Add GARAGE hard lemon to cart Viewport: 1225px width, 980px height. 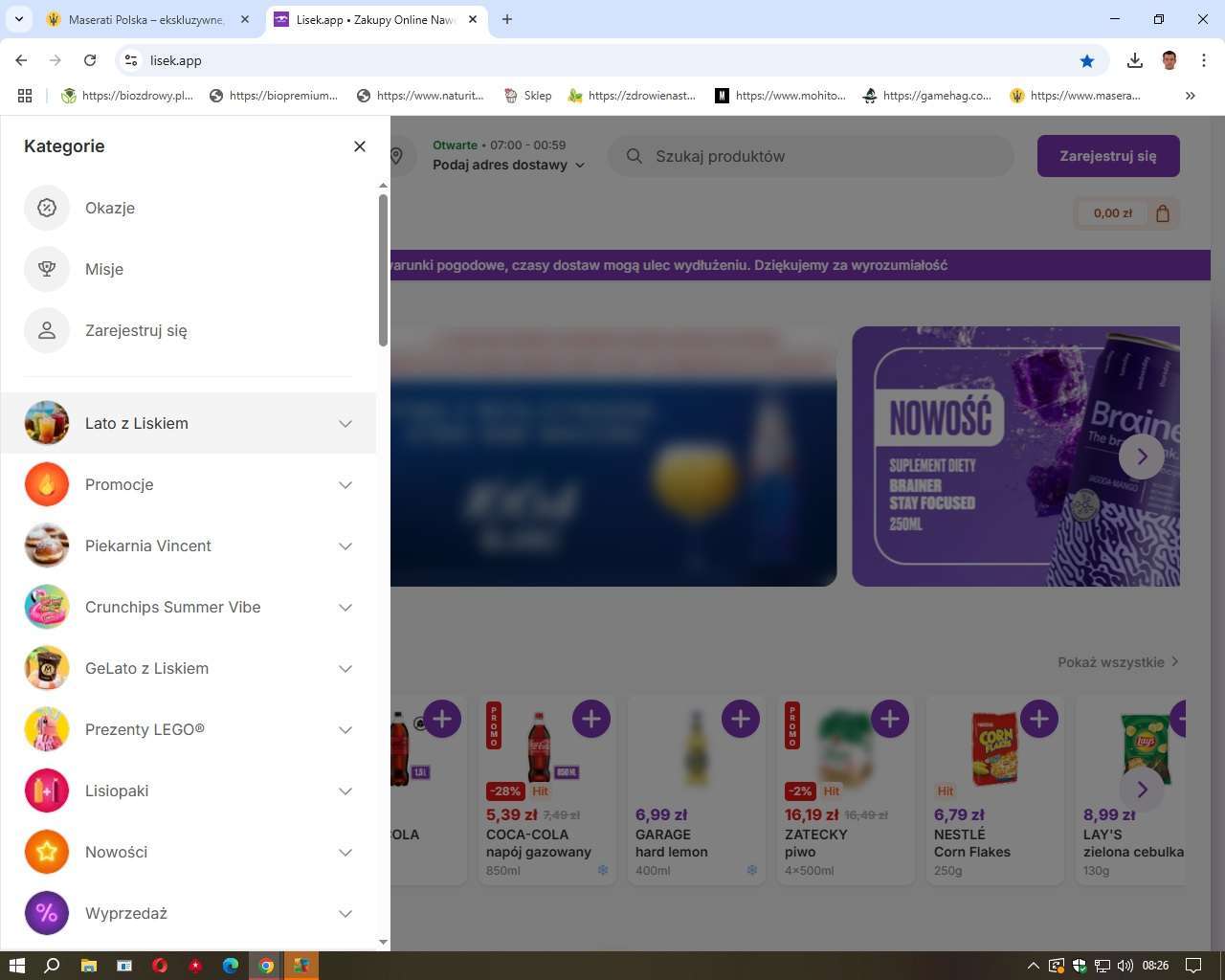coord(741,719)
